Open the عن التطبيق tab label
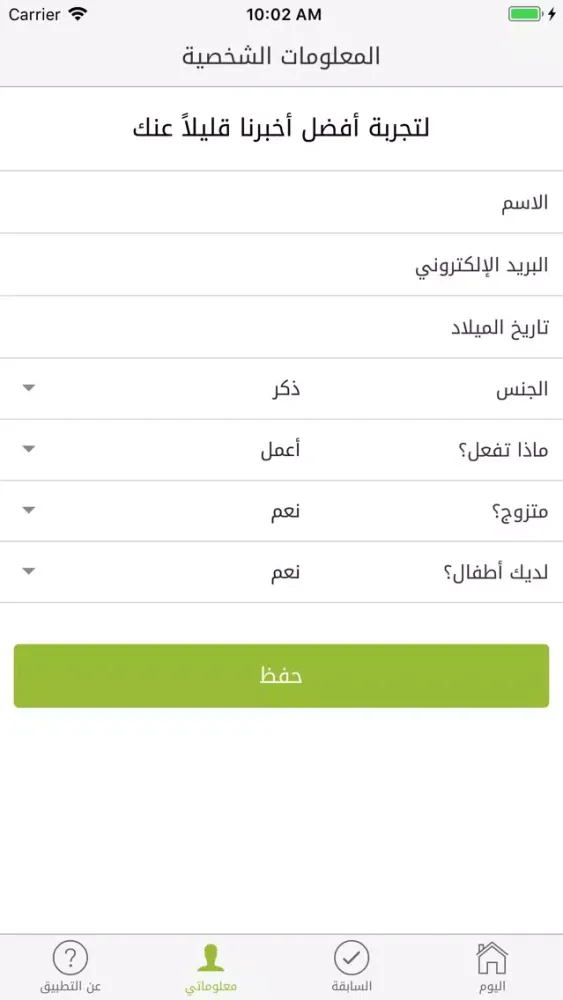 pyautogui.click(x=71, y=987)
